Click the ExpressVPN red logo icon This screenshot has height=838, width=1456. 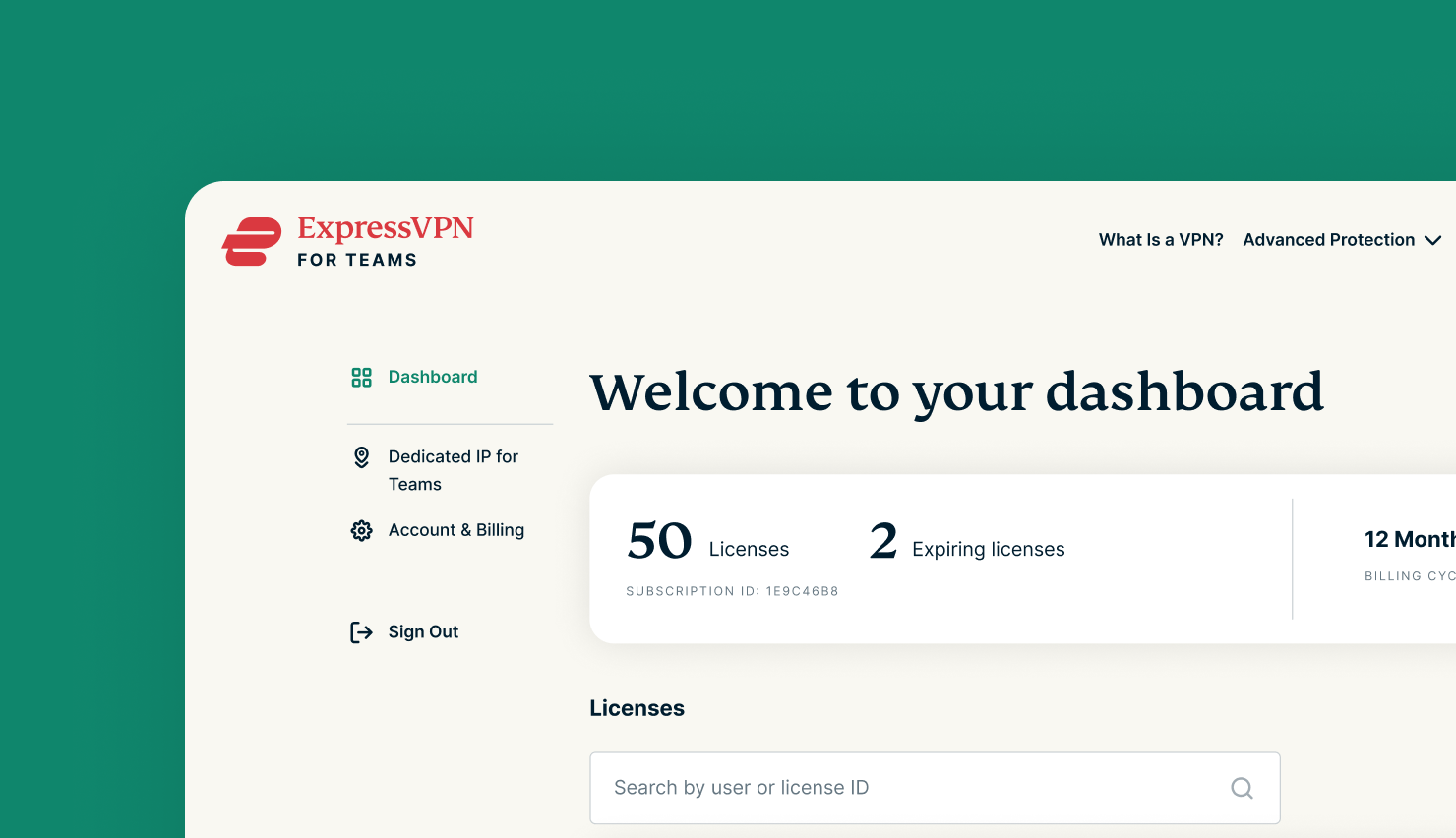[252, 242]
